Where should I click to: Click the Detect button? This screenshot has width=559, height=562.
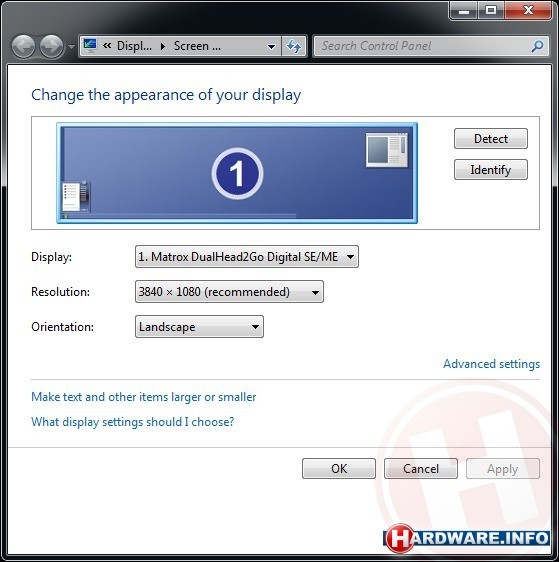[x=491, y=139]
